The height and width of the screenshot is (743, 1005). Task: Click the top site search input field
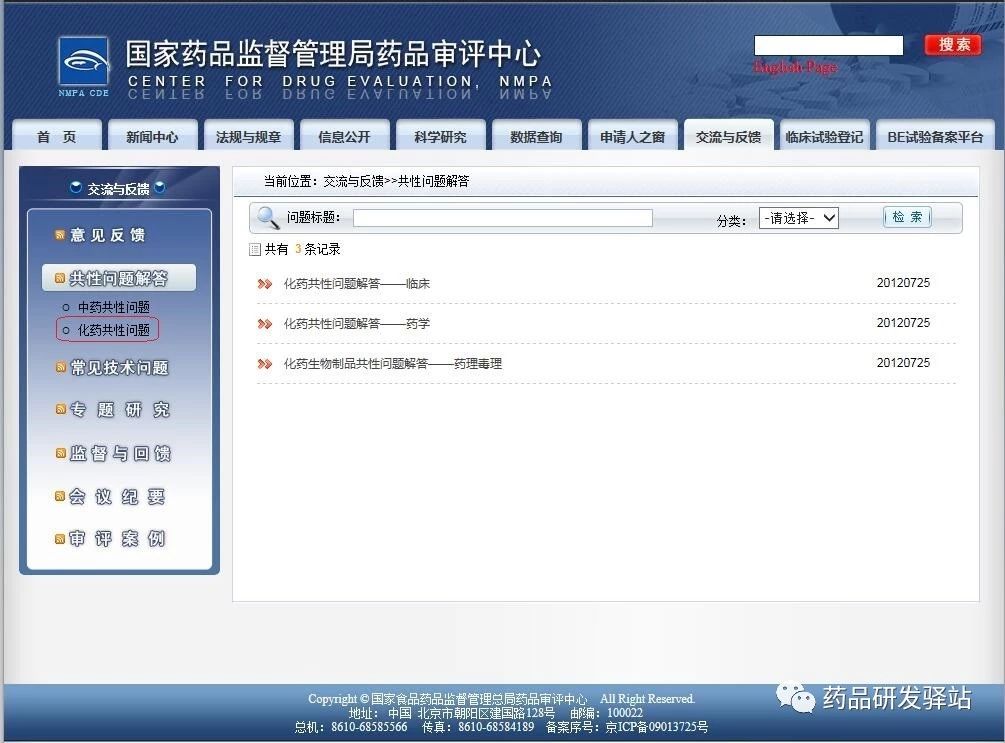829,46
